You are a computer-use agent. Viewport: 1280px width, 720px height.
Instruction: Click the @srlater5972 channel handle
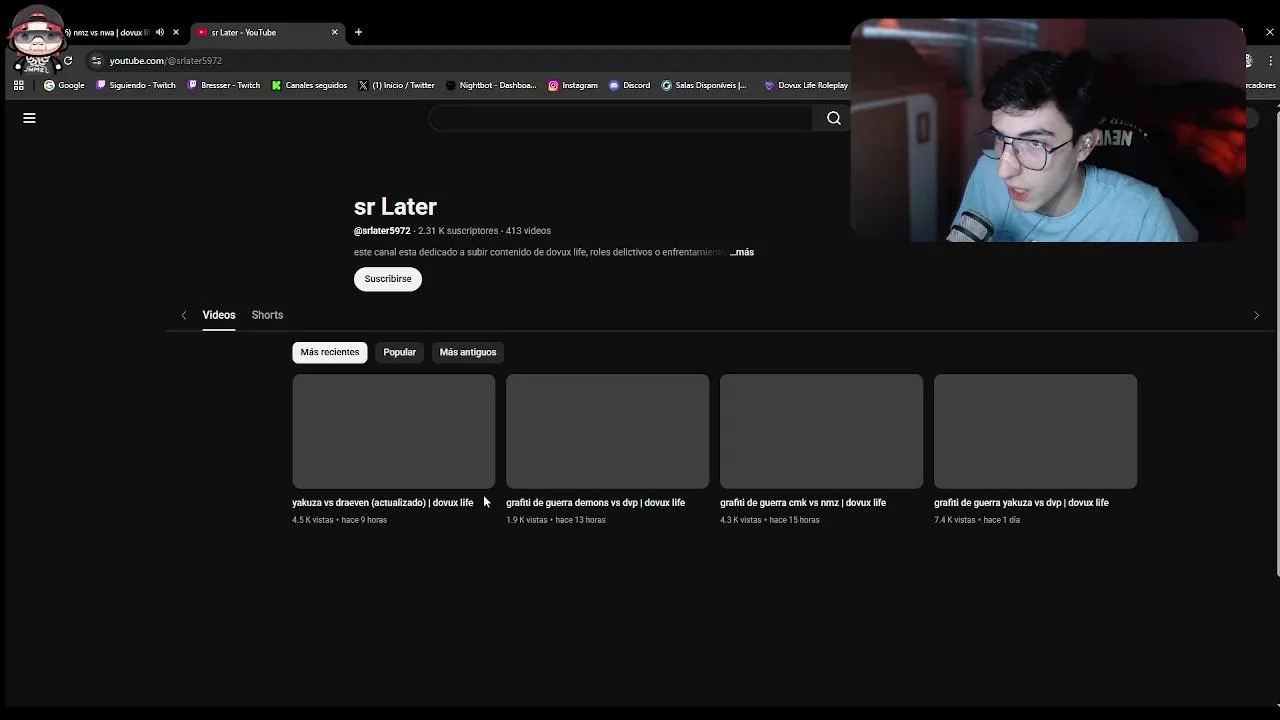point(382,231)
